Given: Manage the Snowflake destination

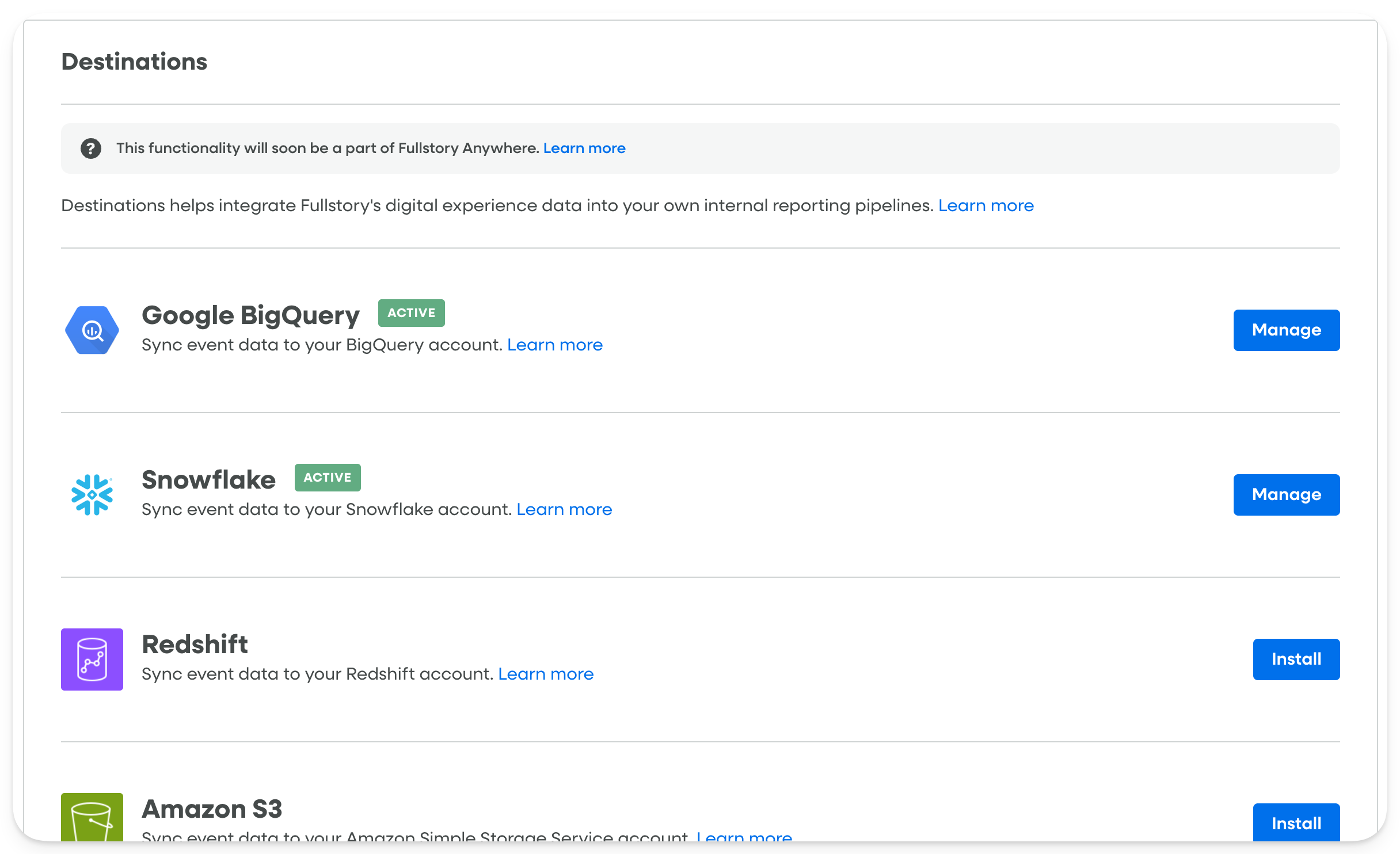Looking at the screenshot, I should point(1287,495).
